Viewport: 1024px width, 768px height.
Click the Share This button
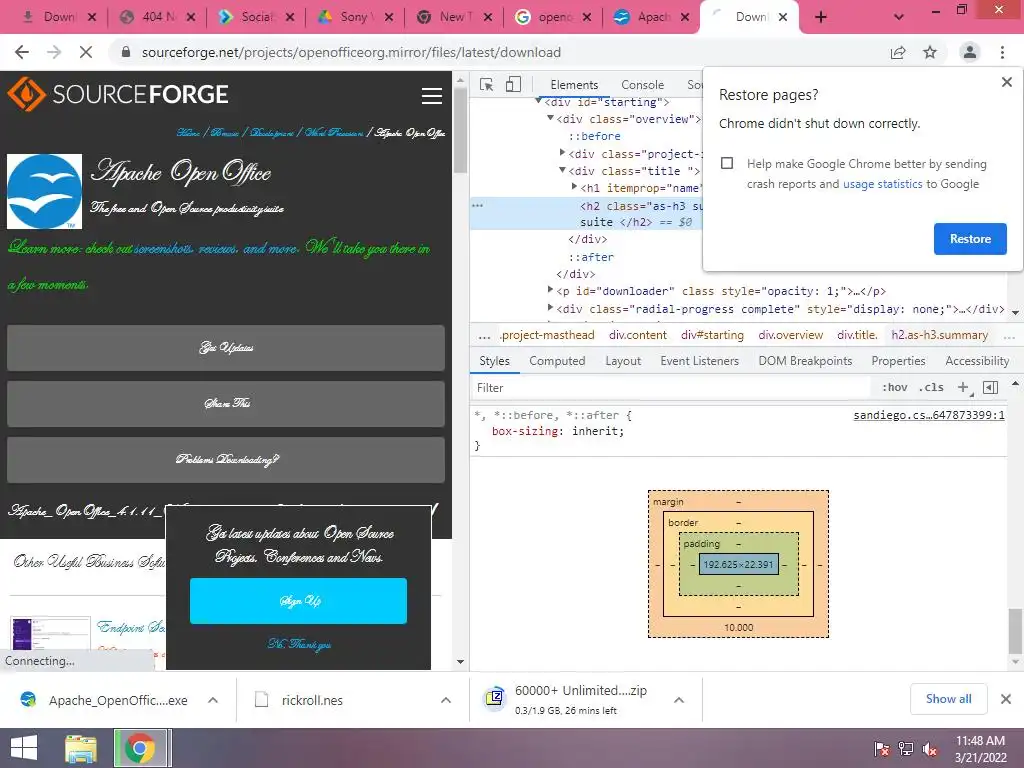click(x=226, y=404)
